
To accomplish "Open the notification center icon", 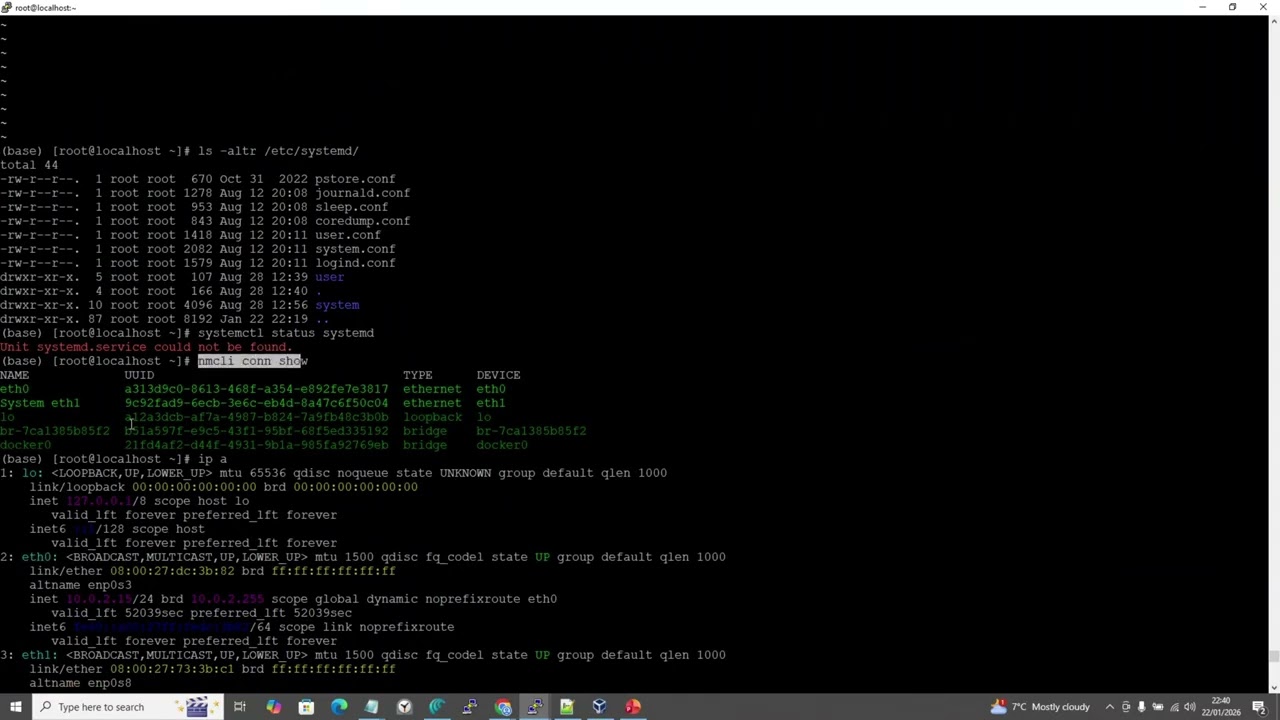I will [x=1262, y=707].
